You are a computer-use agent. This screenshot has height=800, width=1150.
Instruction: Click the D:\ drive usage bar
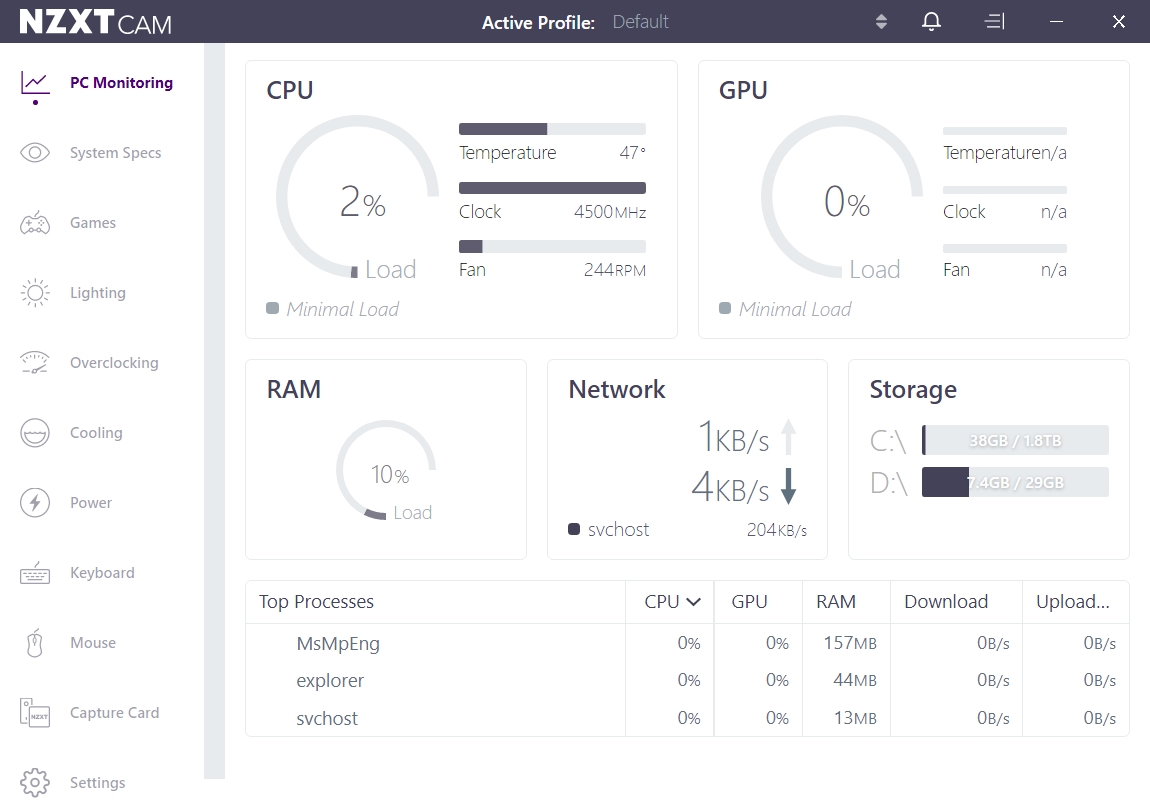click(x=1015, y=482)
